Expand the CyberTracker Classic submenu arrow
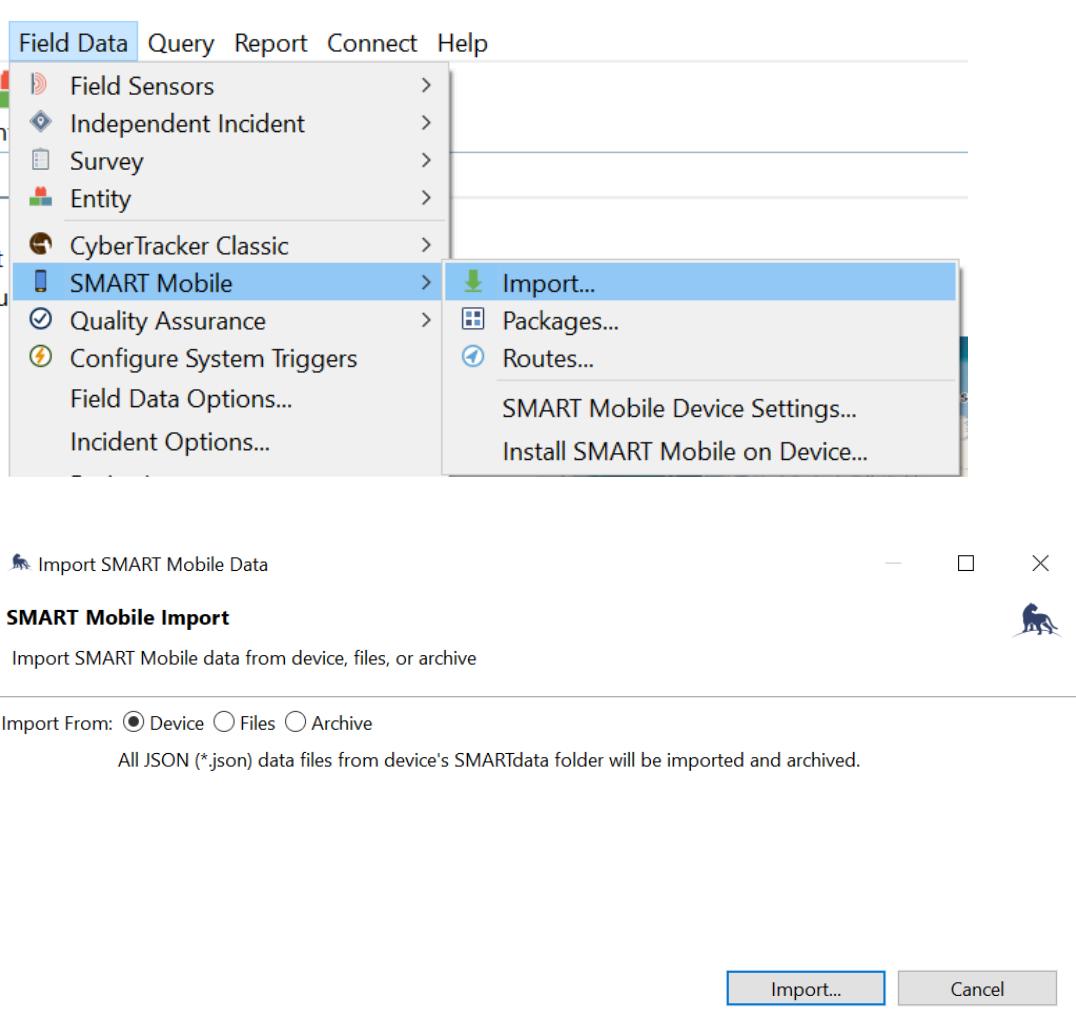The image size is (1076, 1021). coord(427,245)
